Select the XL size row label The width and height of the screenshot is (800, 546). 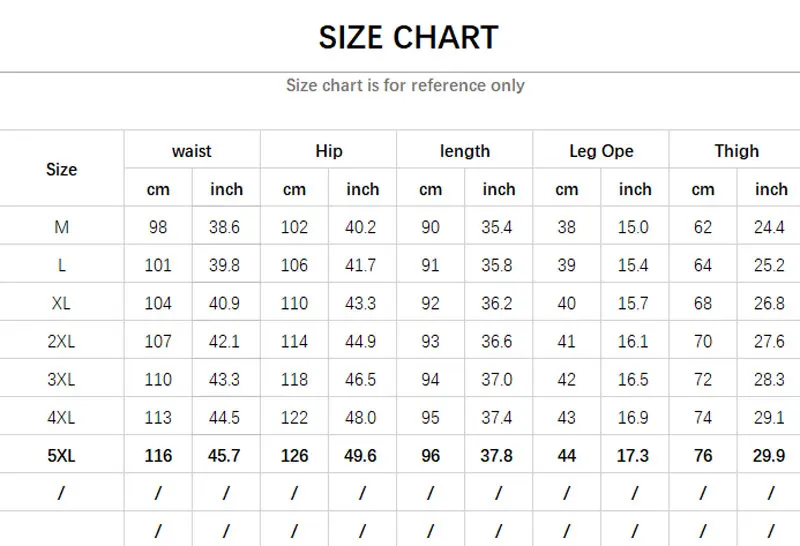(x=61, y=303)
